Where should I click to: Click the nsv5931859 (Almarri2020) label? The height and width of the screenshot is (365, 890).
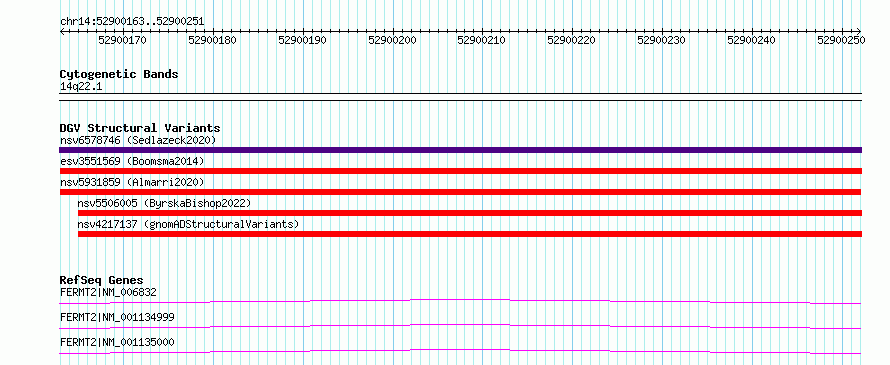[132, 182]
